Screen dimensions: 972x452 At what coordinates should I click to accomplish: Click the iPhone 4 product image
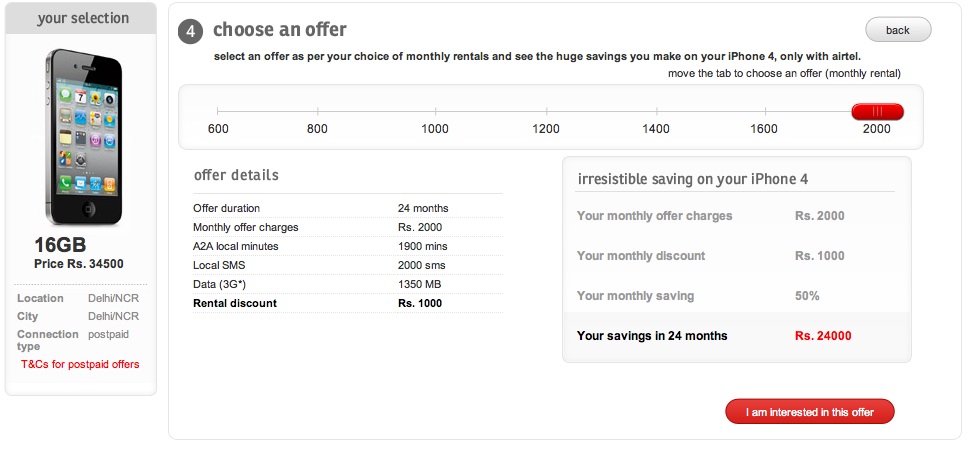pos(82,138)
